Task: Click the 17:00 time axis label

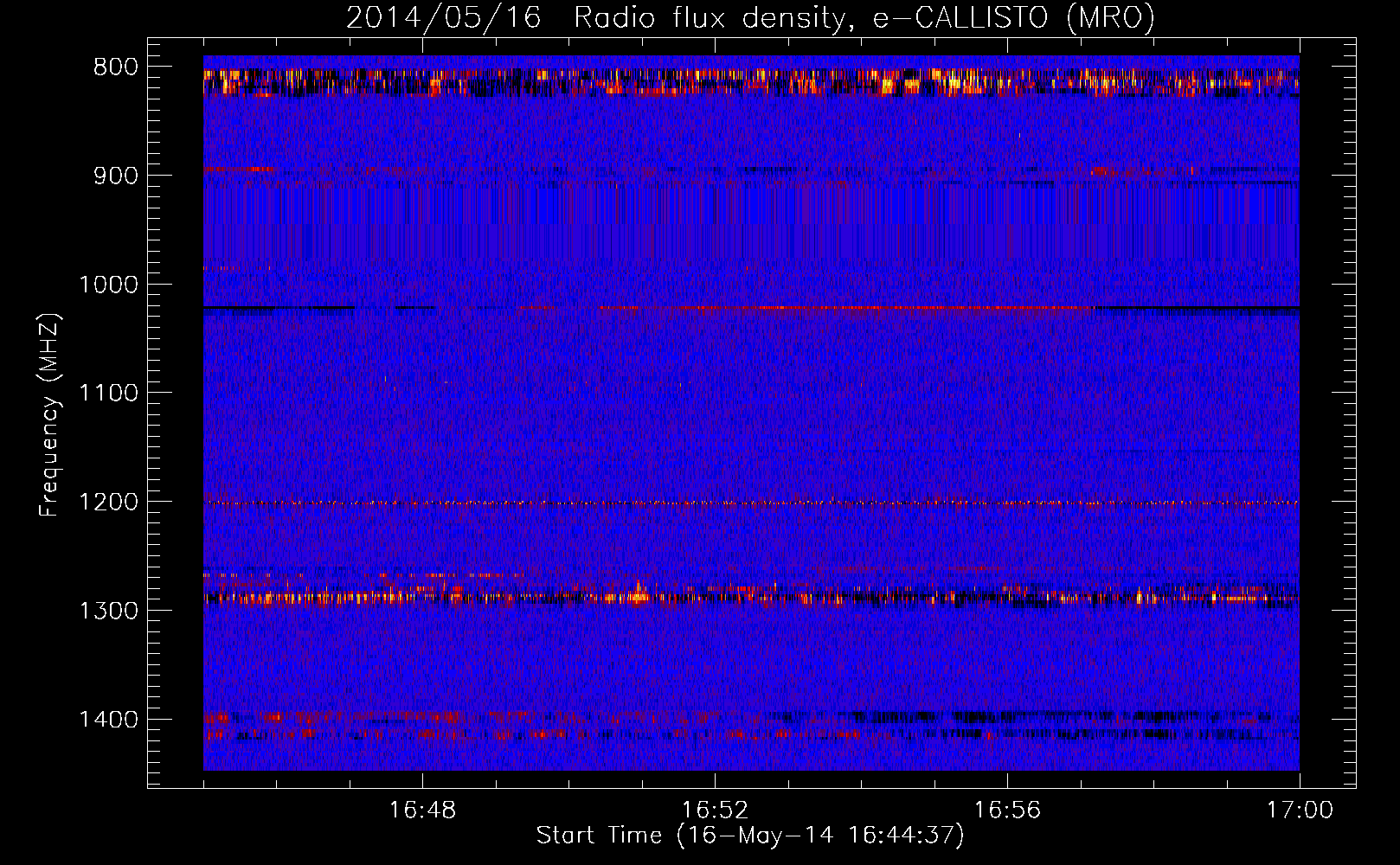Action: pos(1300,811)
